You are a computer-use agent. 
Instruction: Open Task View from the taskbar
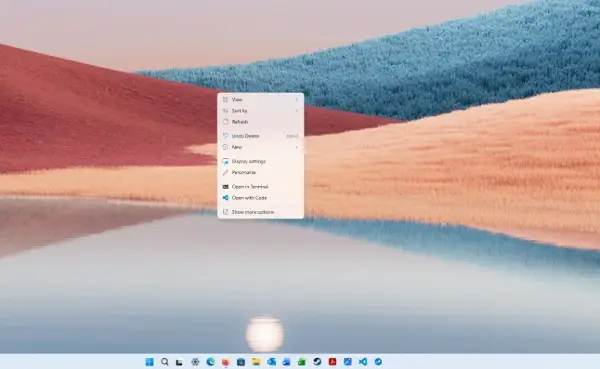(179, 362)
